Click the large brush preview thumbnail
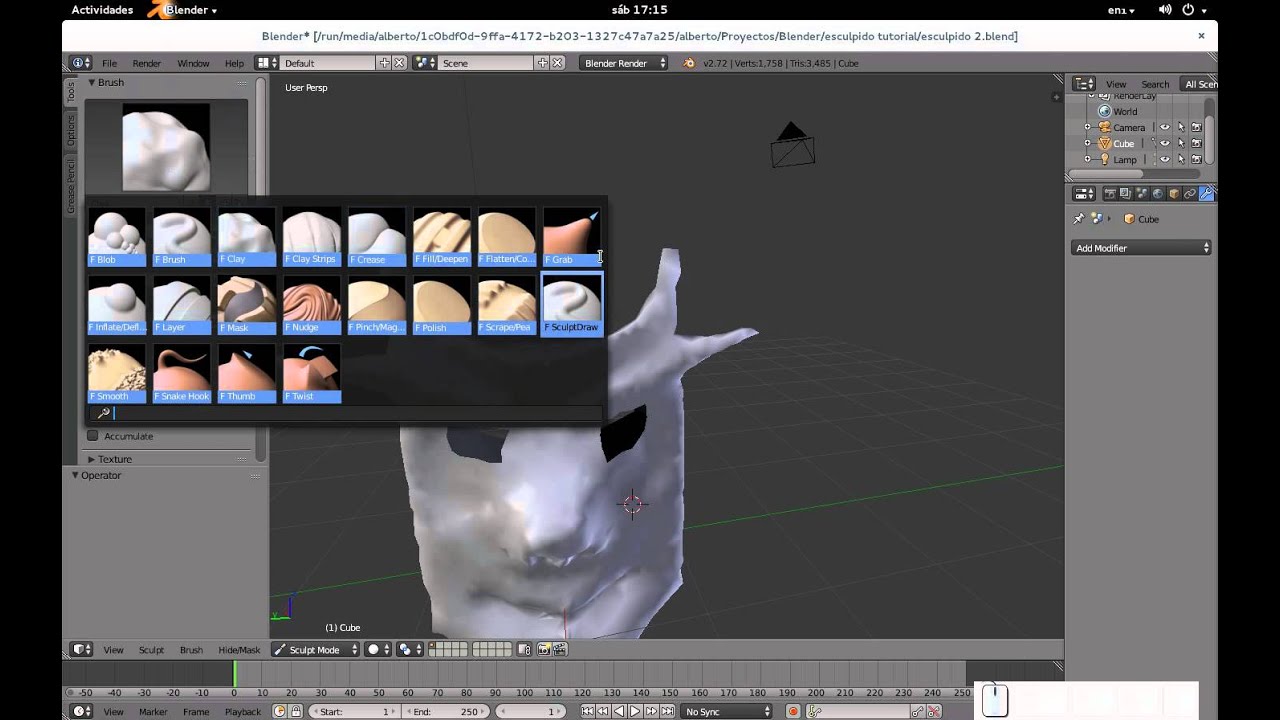Image resolution: width=1280 pixels, height=720 pixels. click(x=166, y=147)
